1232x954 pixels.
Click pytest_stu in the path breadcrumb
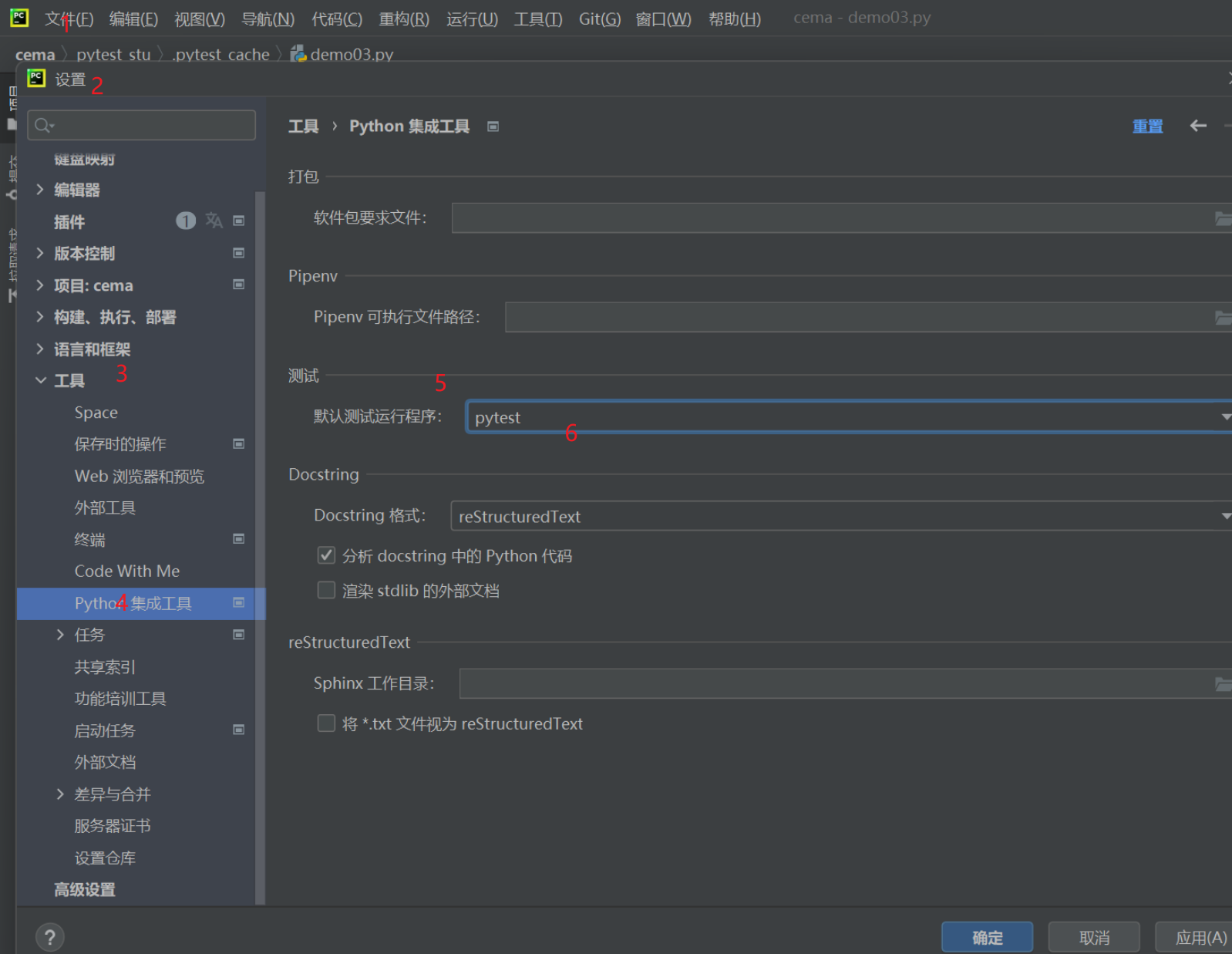[113, 55]
